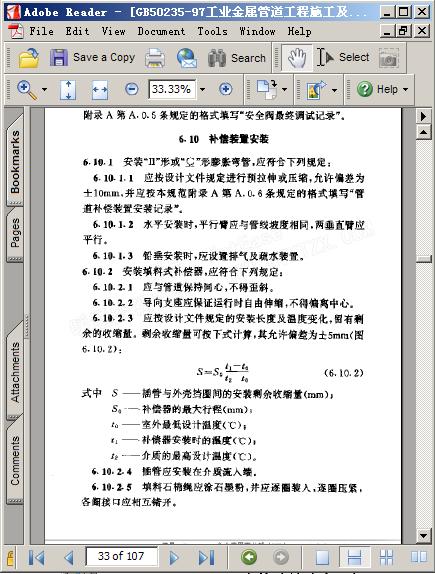Minimize the document window
The height and width of the screenshot is (574, 435).
pos(387,30)
